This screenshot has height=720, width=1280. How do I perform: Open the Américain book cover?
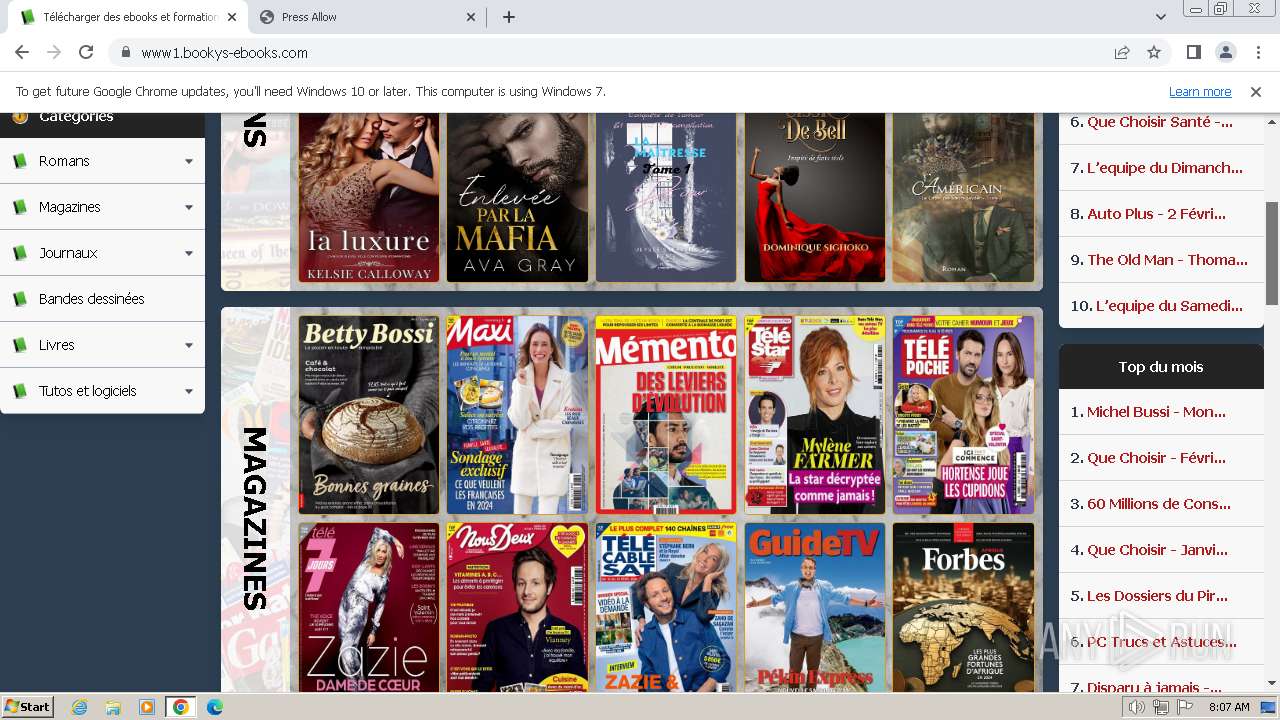point(963,197)
